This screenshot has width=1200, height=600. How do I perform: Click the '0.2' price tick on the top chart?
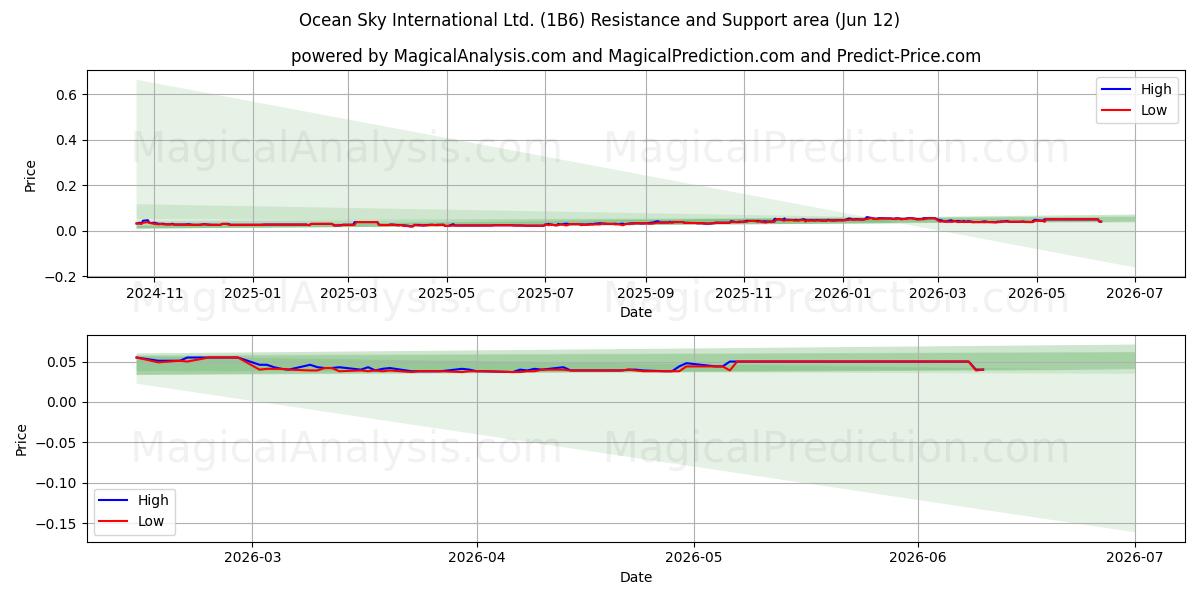click(69, 186)
